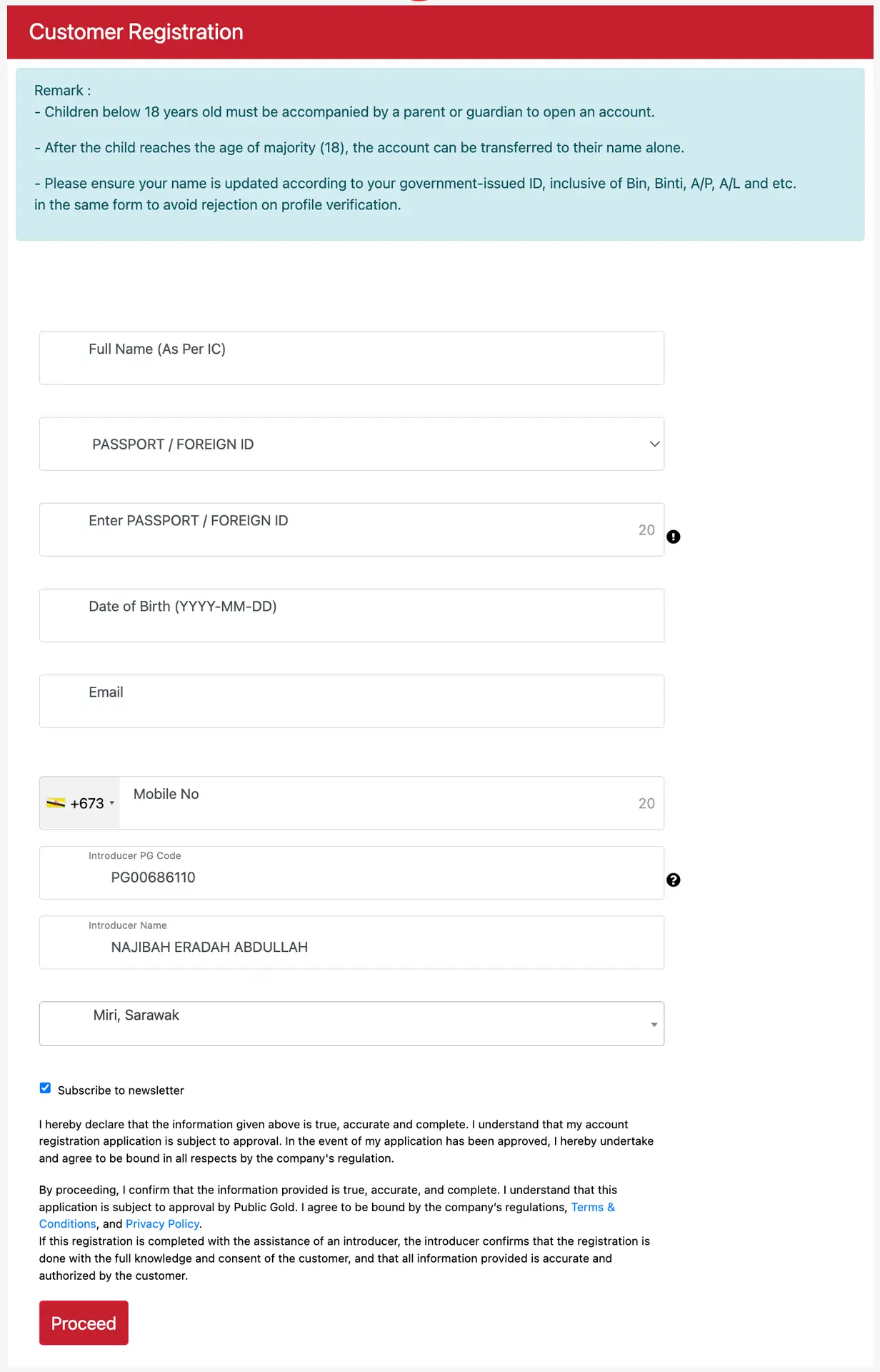880x1372 pixels.
Task: Select the Date of Birth input field
Action: (x=351, y=615)
